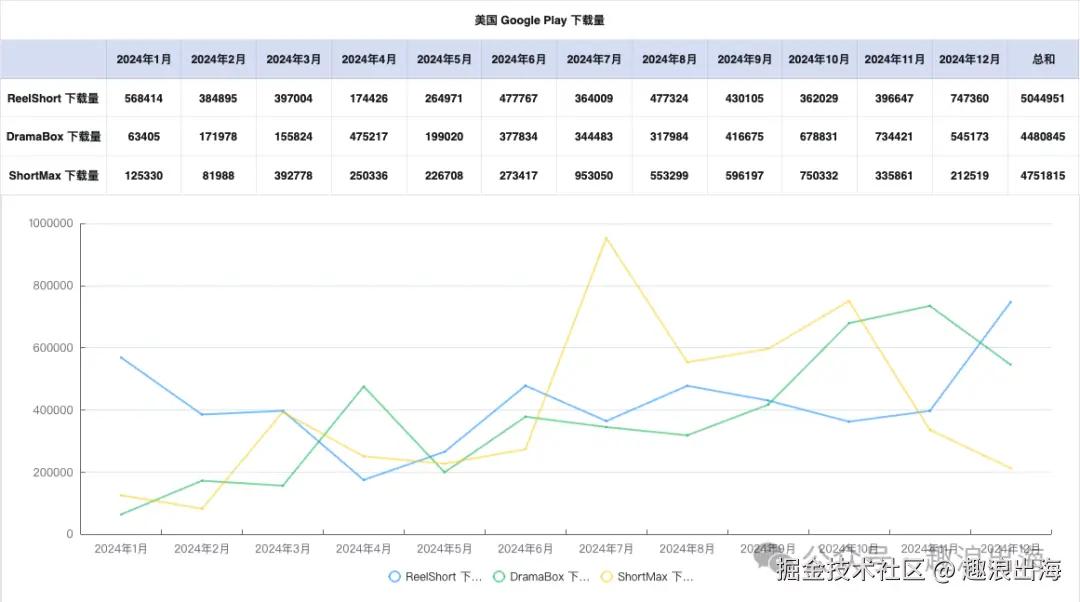Click the 1000000 y-axis label
The width and height of the screenshot is (1080, 602).
(x=50, y=223)
